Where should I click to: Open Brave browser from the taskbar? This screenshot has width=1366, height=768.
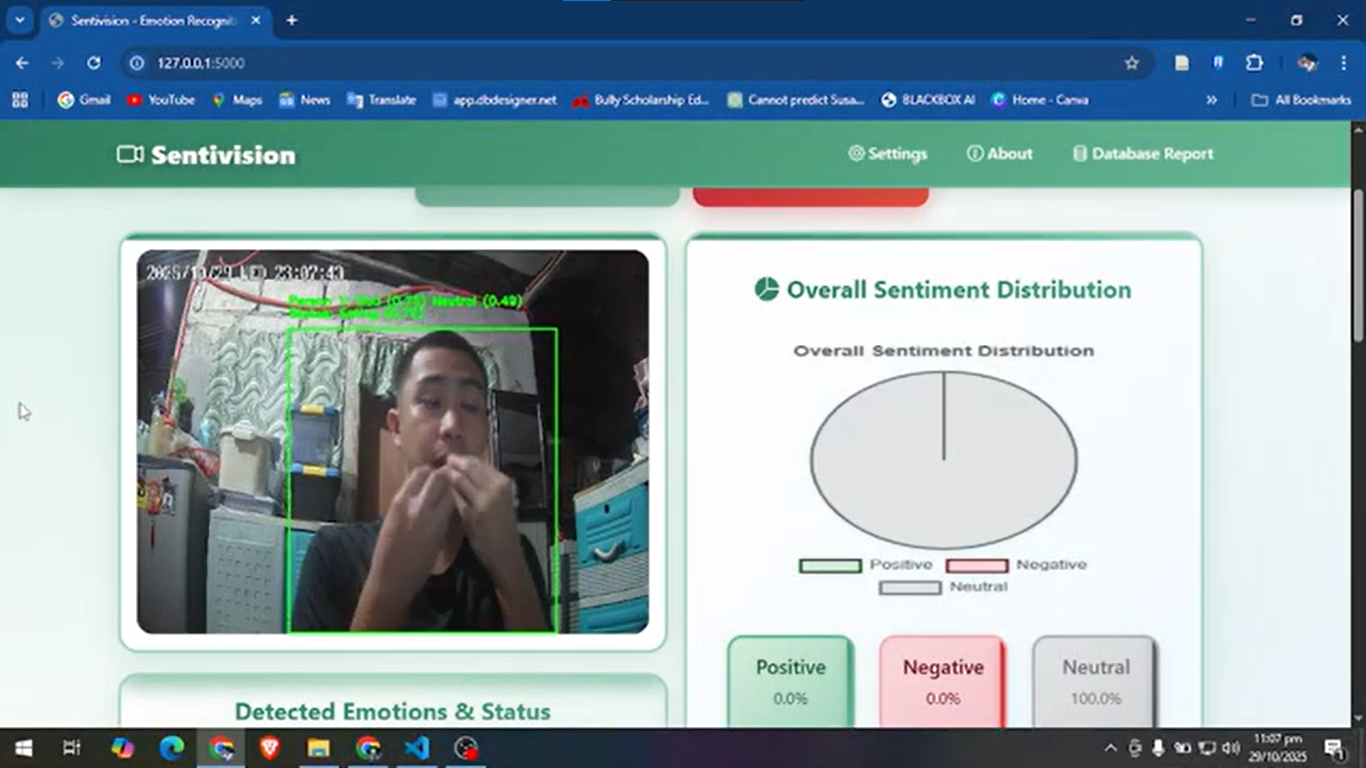[270, 747]
